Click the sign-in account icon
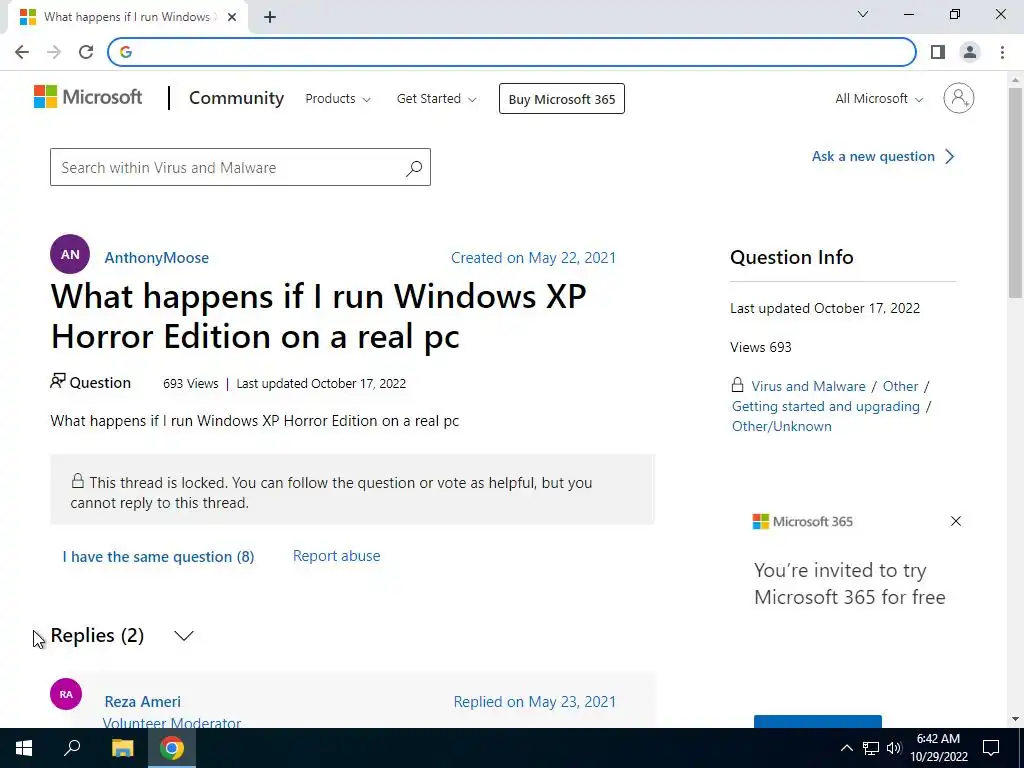Viewport: 1024px width, 768px height. click(958, 98)
